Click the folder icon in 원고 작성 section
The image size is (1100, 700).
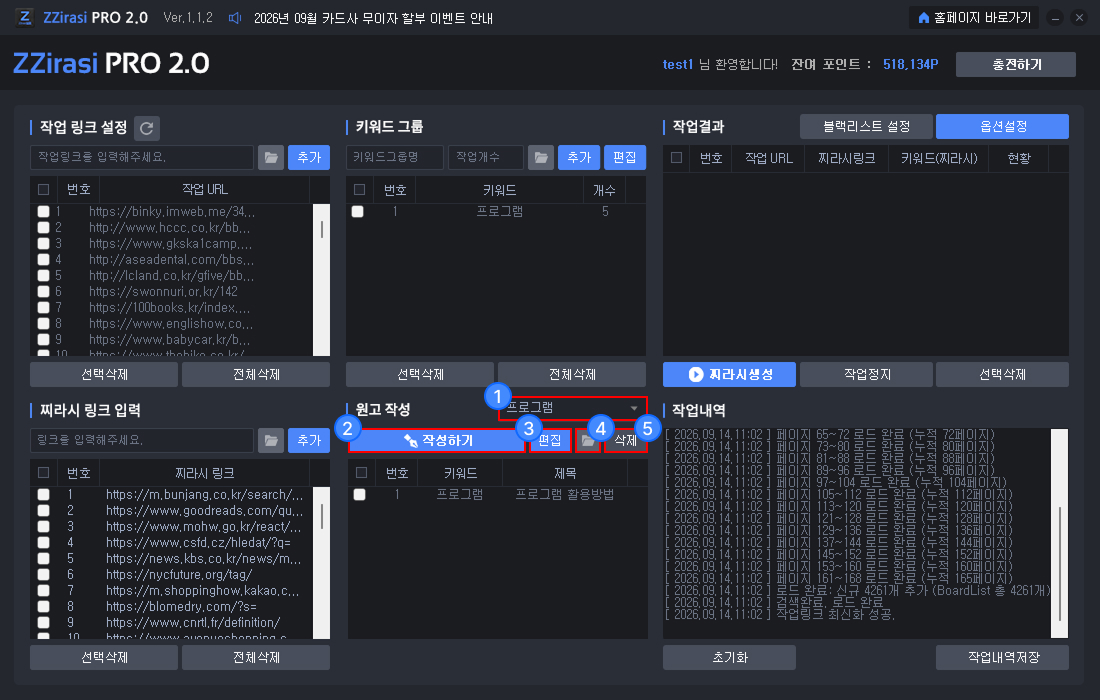click(588, 440)
